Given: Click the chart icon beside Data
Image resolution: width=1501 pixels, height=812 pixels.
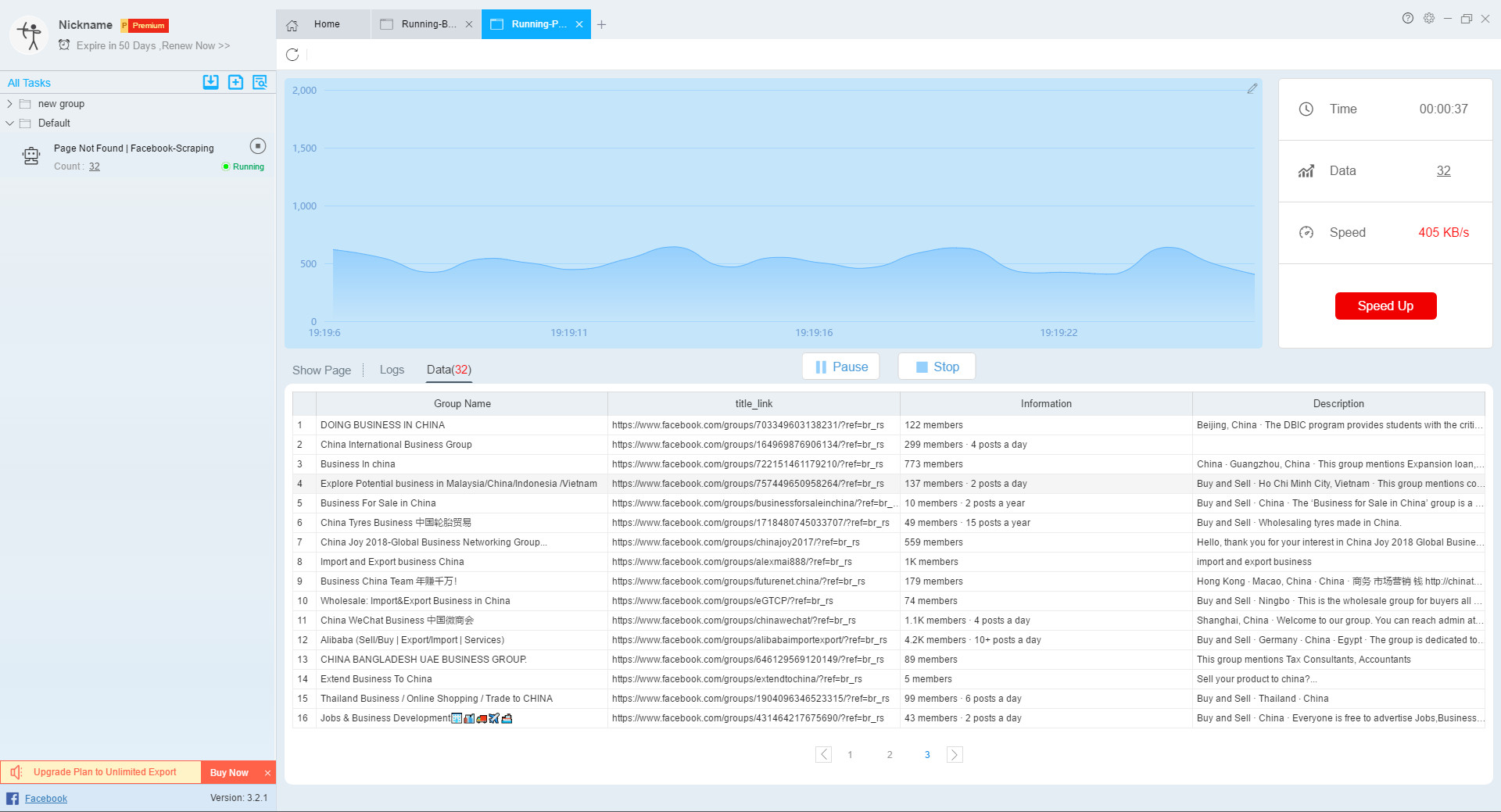Looking at the screenshot, I should pyautogui.click(x=1306, y=171).
